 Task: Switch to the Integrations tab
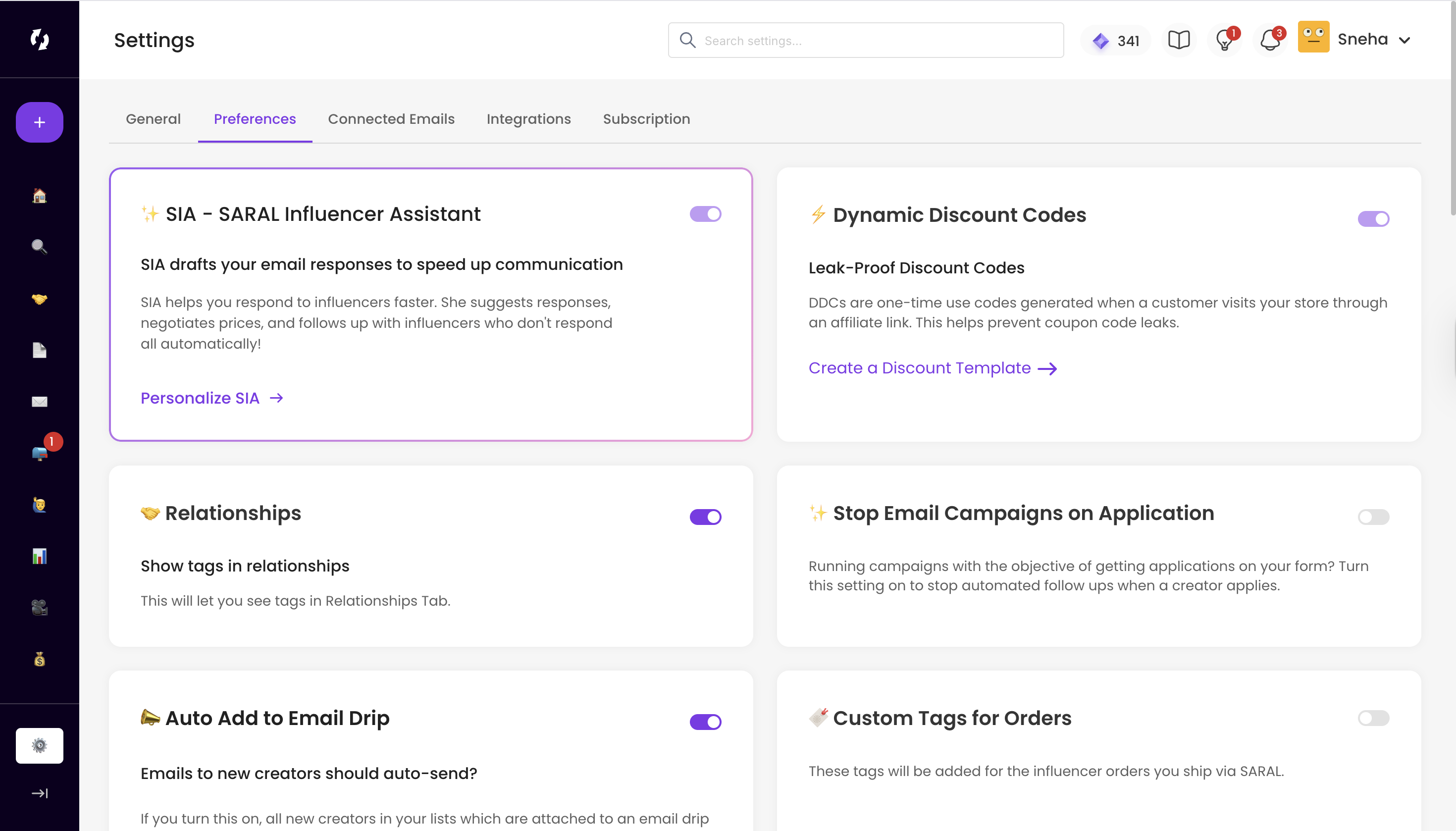528,119
